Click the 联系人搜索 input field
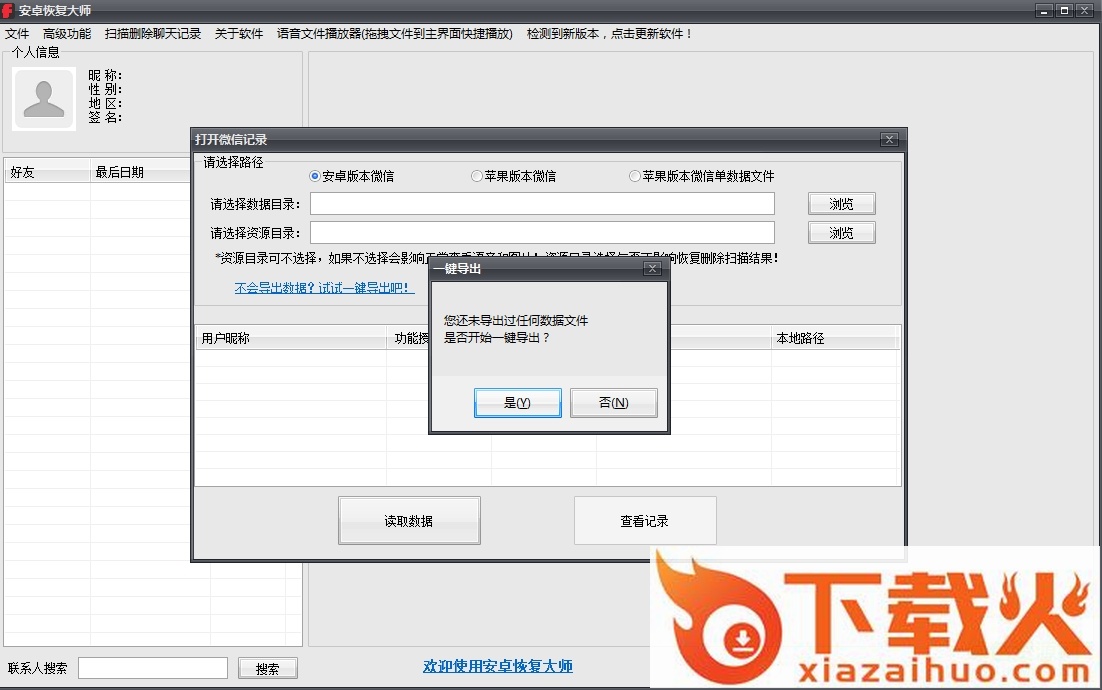 (x=153, y=668)
